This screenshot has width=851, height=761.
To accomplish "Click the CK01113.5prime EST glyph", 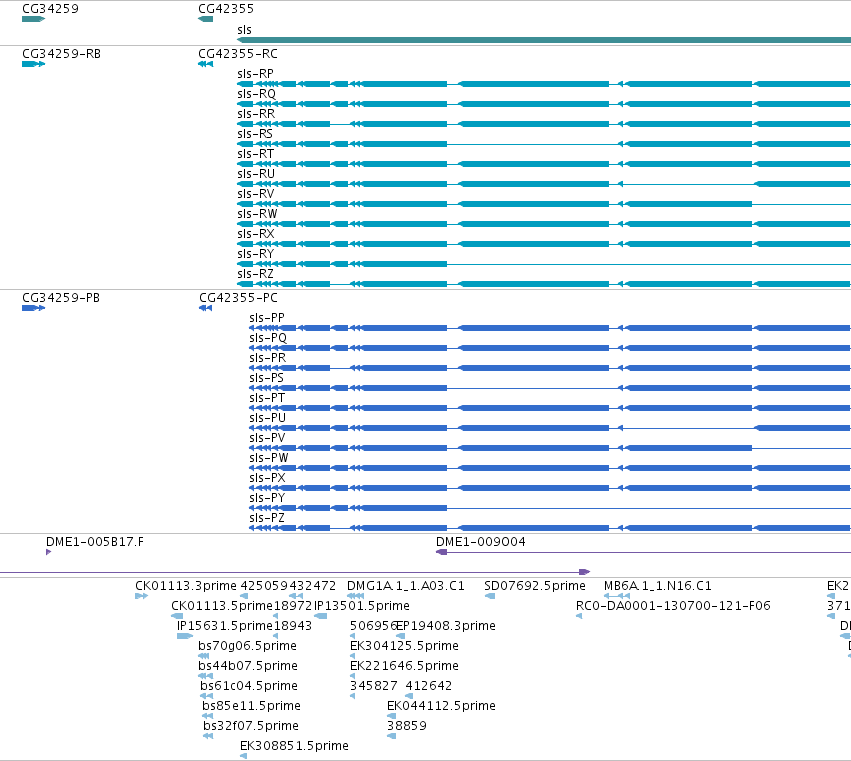I will (x=177, y=616).
